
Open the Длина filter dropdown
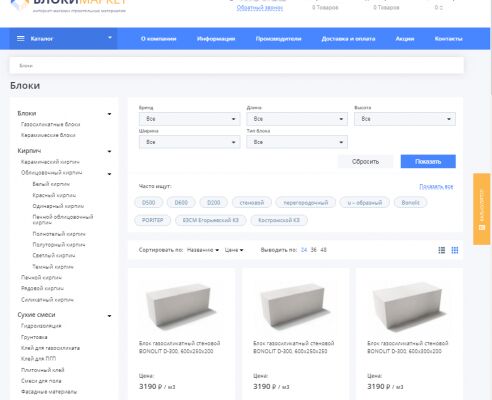click(297, 119)
